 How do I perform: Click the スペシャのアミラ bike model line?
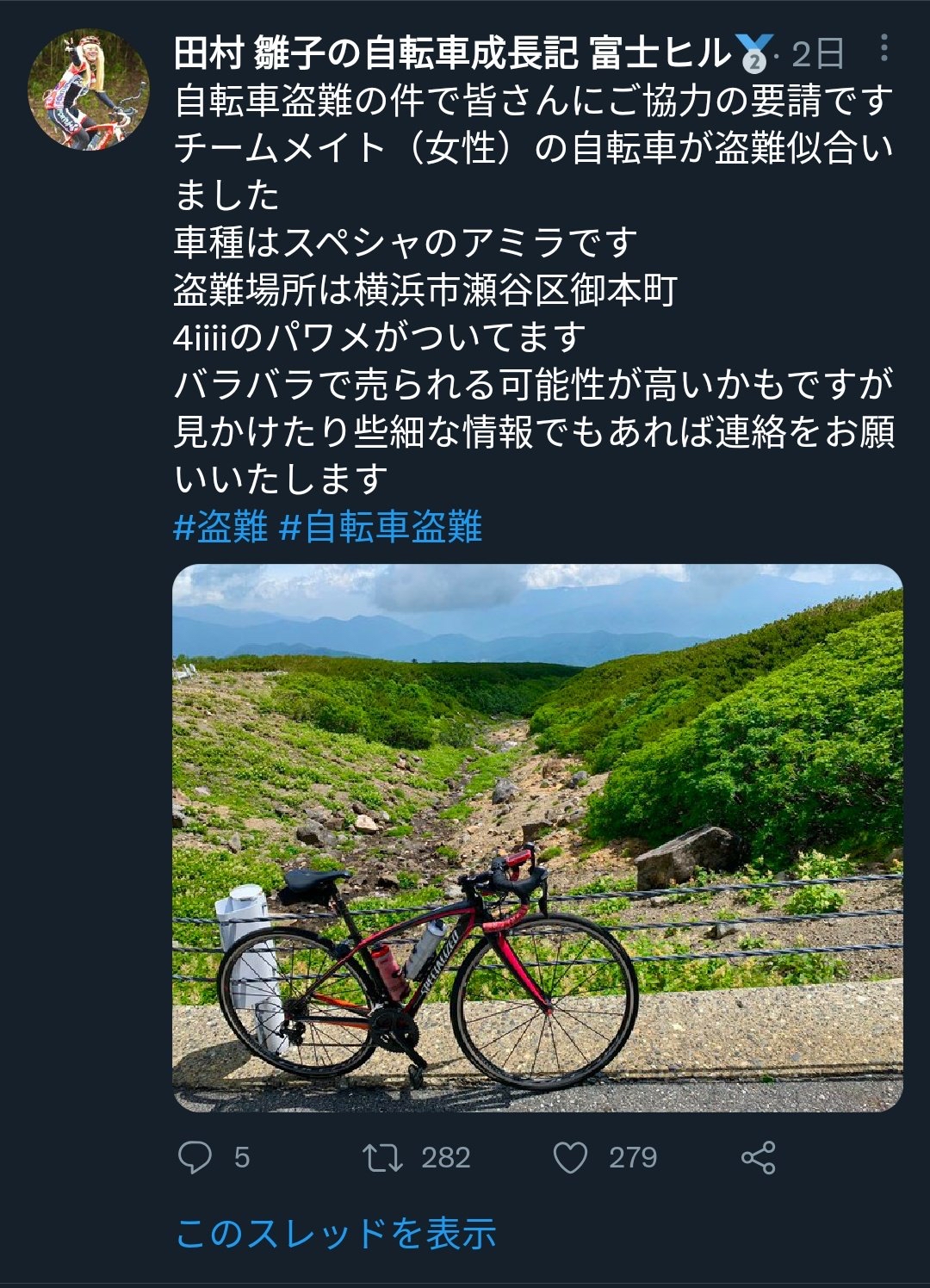[x=406, y=243]
